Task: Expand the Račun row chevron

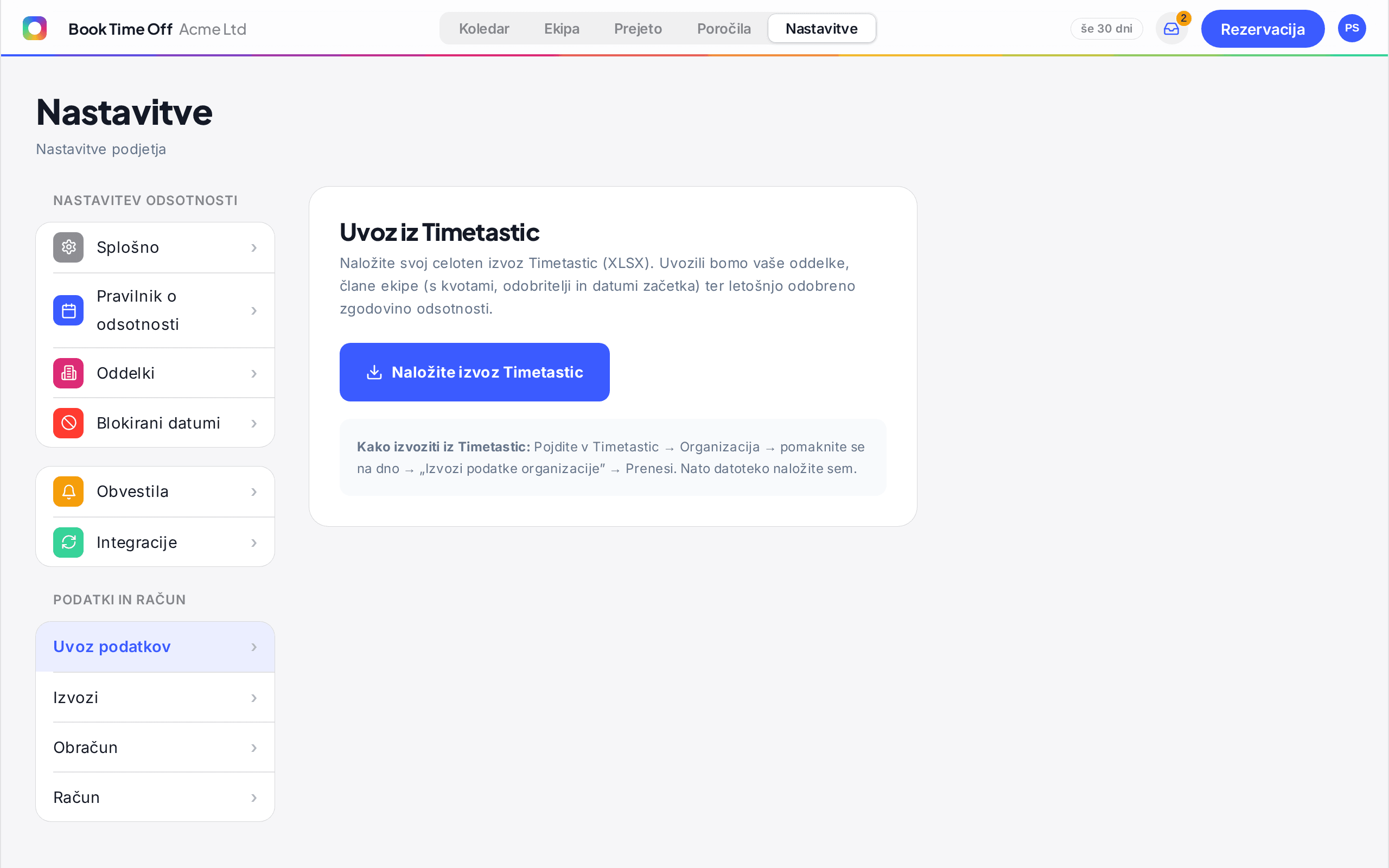Action: (x=254, y=798)
